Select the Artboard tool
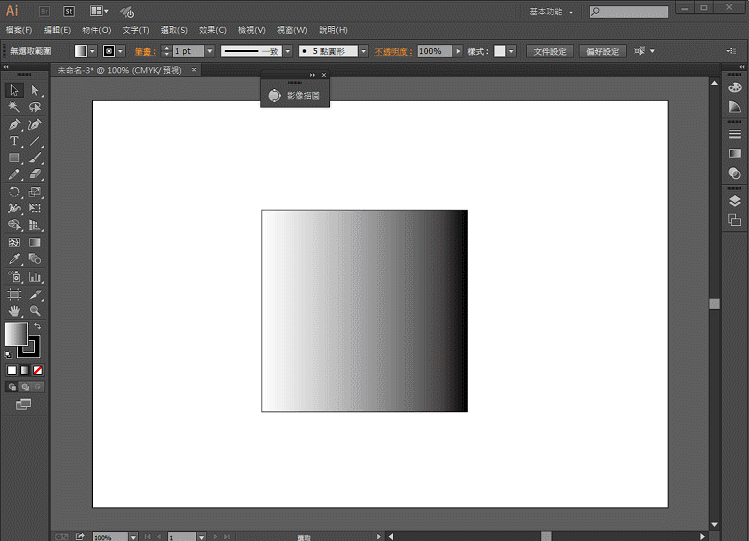This screenshot has height=541, width=749. (x=14, y=294)
